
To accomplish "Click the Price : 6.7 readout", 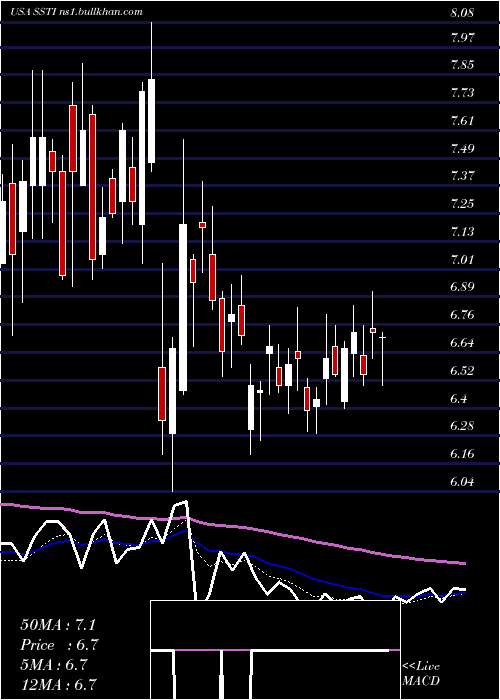I will tap(59, 645).
